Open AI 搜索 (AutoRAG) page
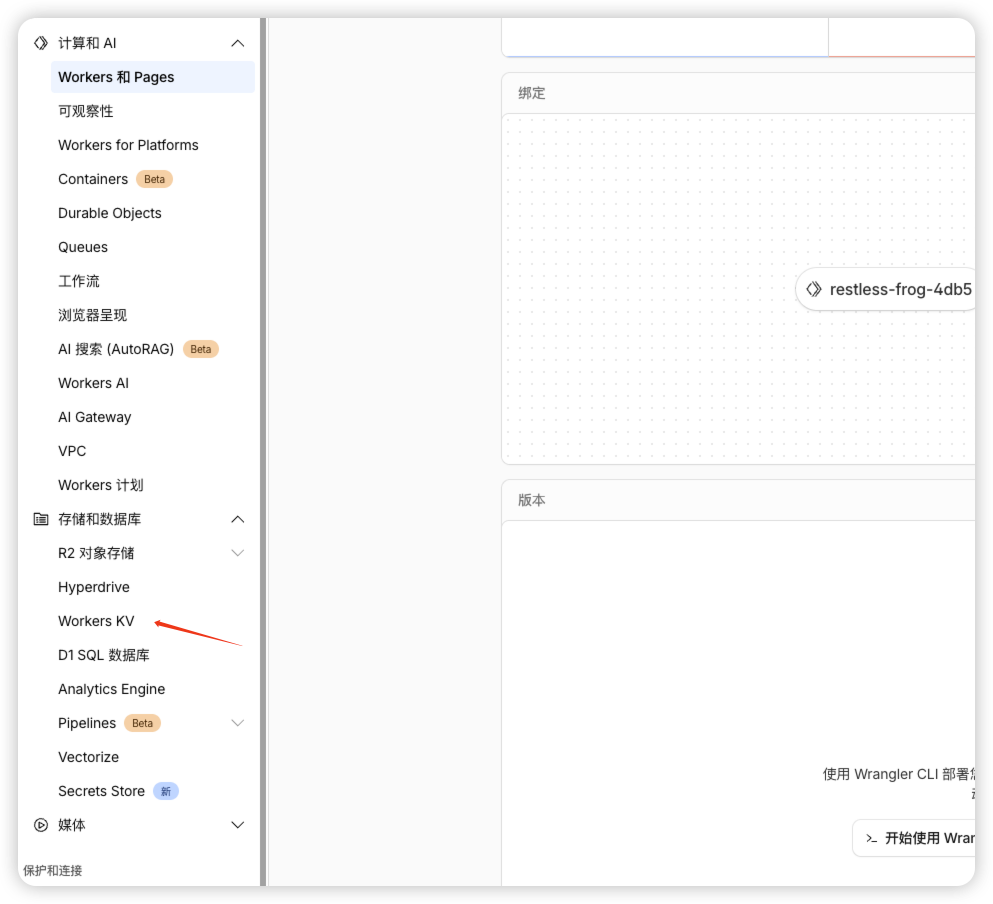 pos(116,349)
